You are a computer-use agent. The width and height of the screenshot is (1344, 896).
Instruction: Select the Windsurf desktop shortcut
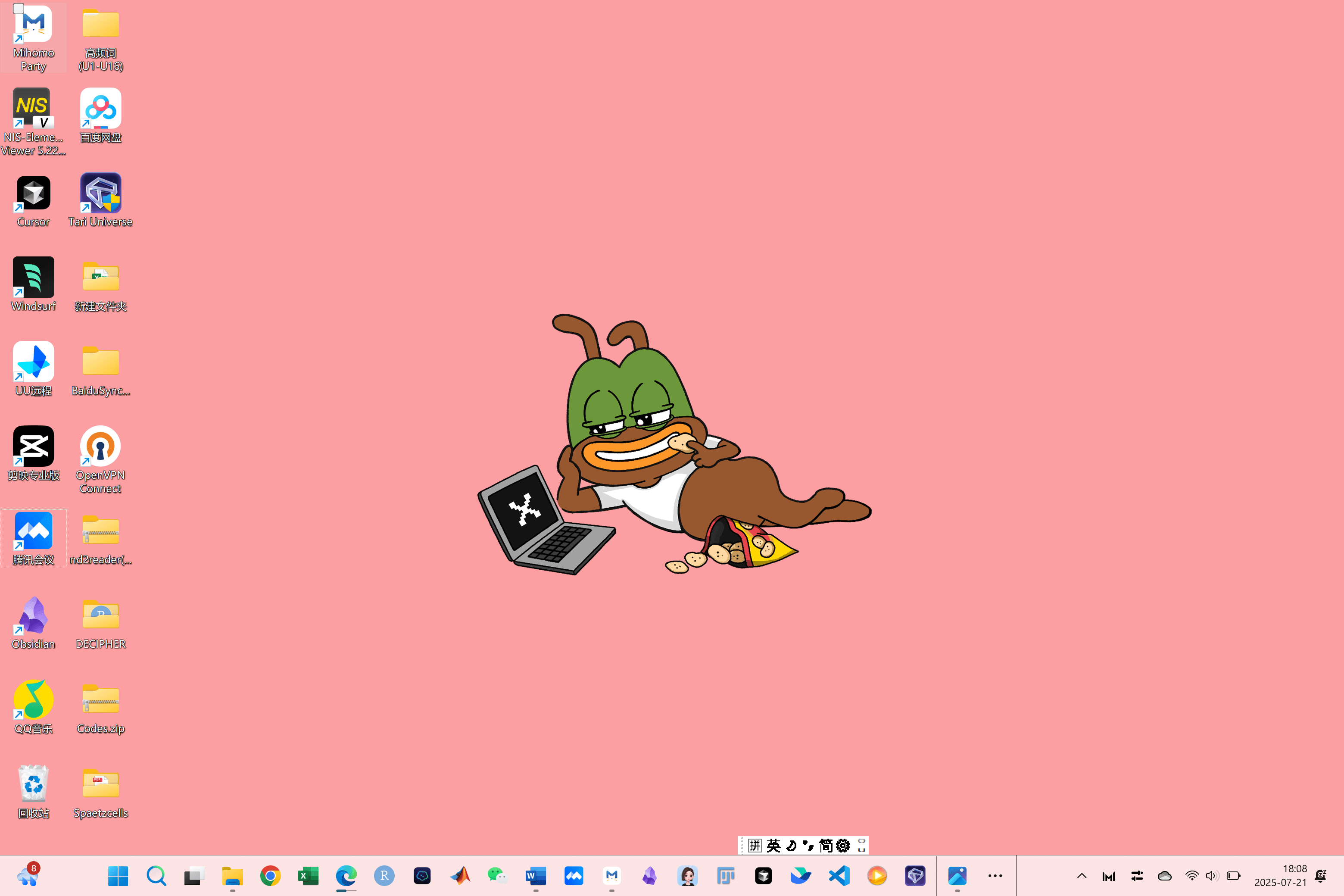point(33,284)
